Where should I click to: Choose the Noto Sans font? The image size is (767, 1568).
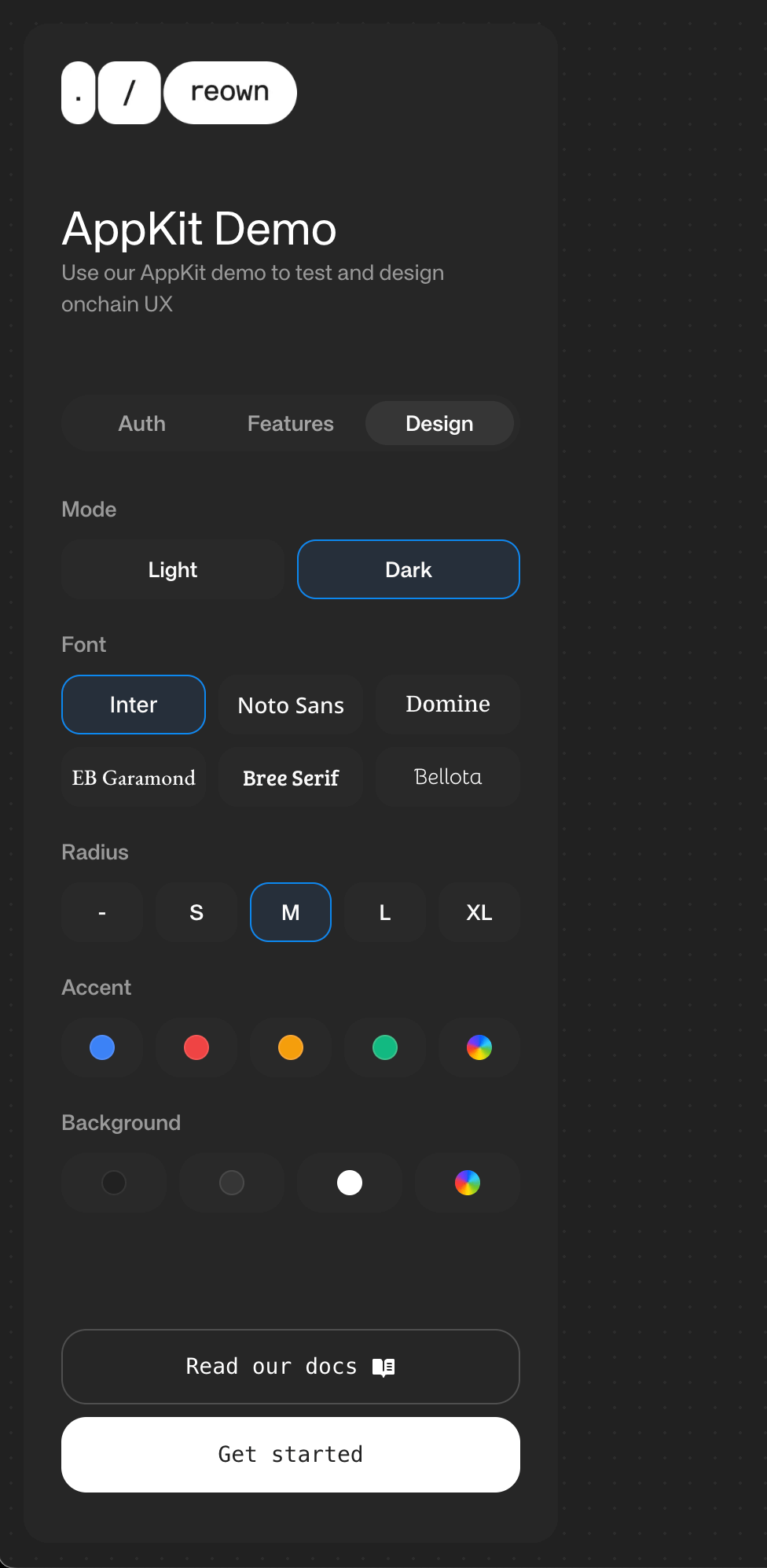pyautogui.click(x=291, y=705)
